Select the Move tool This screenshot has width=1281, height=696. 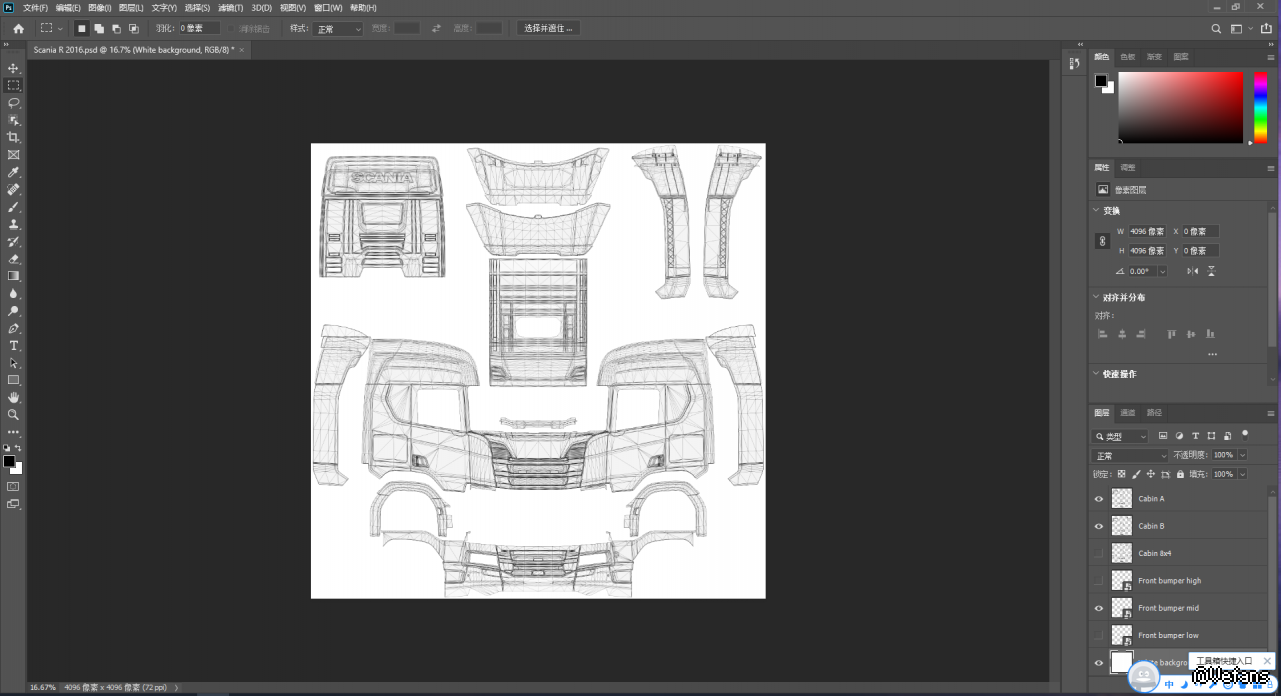tap(14, 68)
